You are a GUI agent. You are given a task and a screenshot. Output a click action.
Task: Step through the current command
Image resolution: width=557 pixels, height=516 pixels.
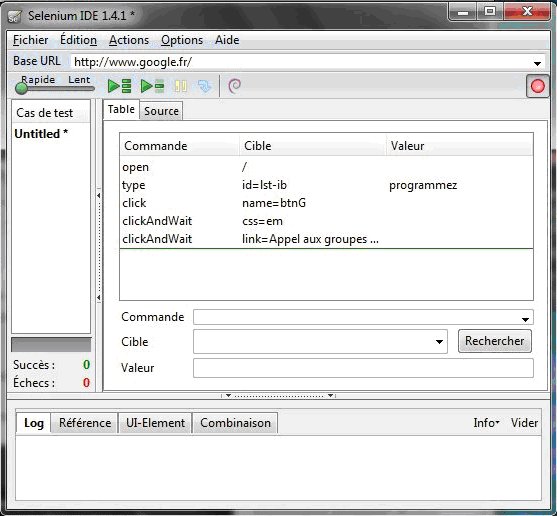[x=205, y=86]
